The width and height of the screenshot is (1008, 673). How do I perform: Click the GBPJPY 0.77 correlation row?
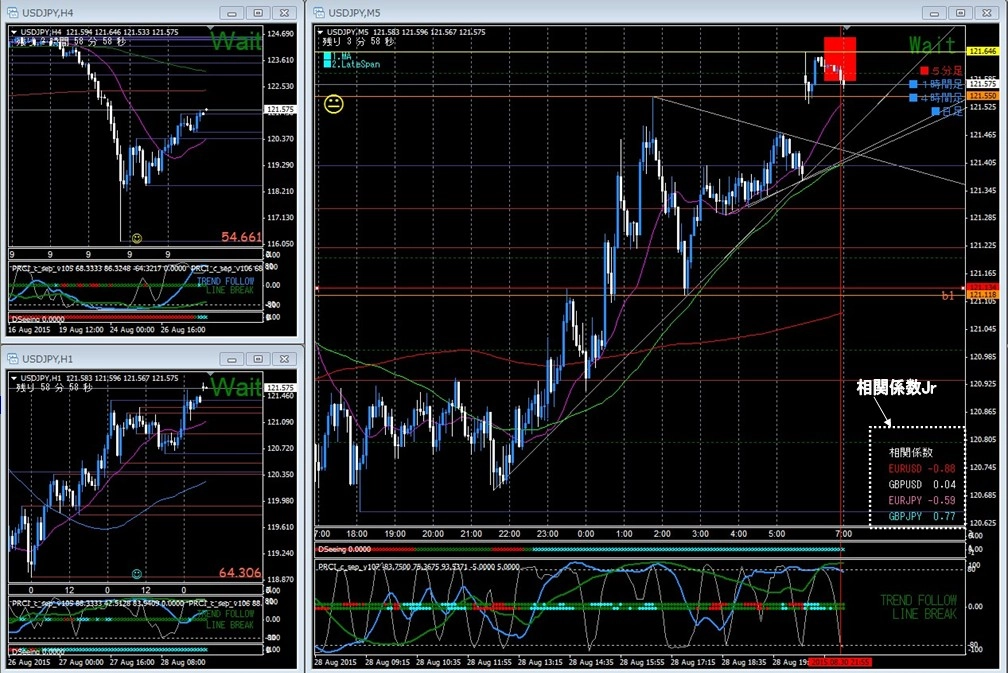coord(922,516)
